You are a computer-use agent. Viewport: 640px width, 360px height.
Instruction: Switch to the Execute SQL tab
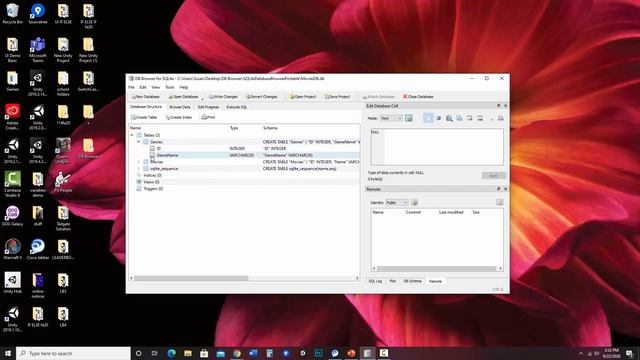click(x=237, y=107)
